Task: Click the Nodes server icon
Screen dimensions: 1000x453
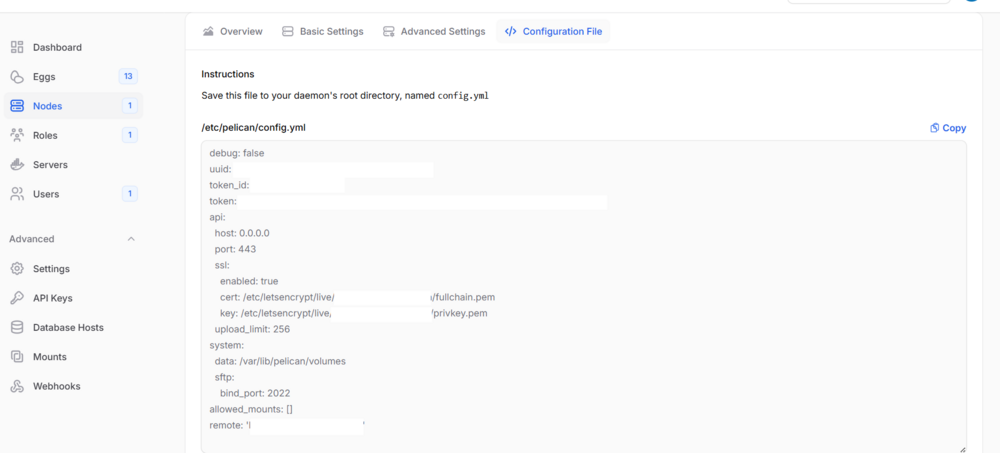Action: click(x=17, y=106)
